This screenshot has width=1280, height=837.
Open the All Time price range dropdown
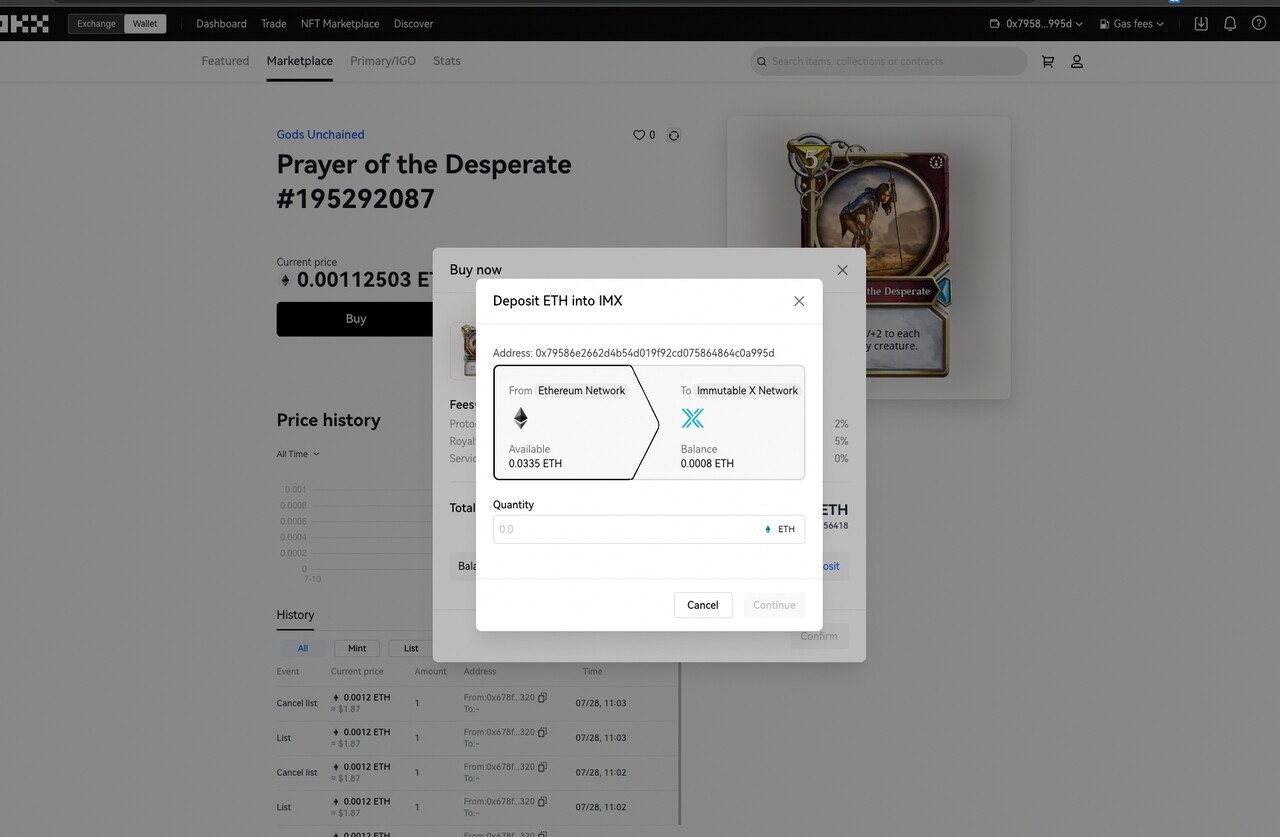[x=298, y=454]
